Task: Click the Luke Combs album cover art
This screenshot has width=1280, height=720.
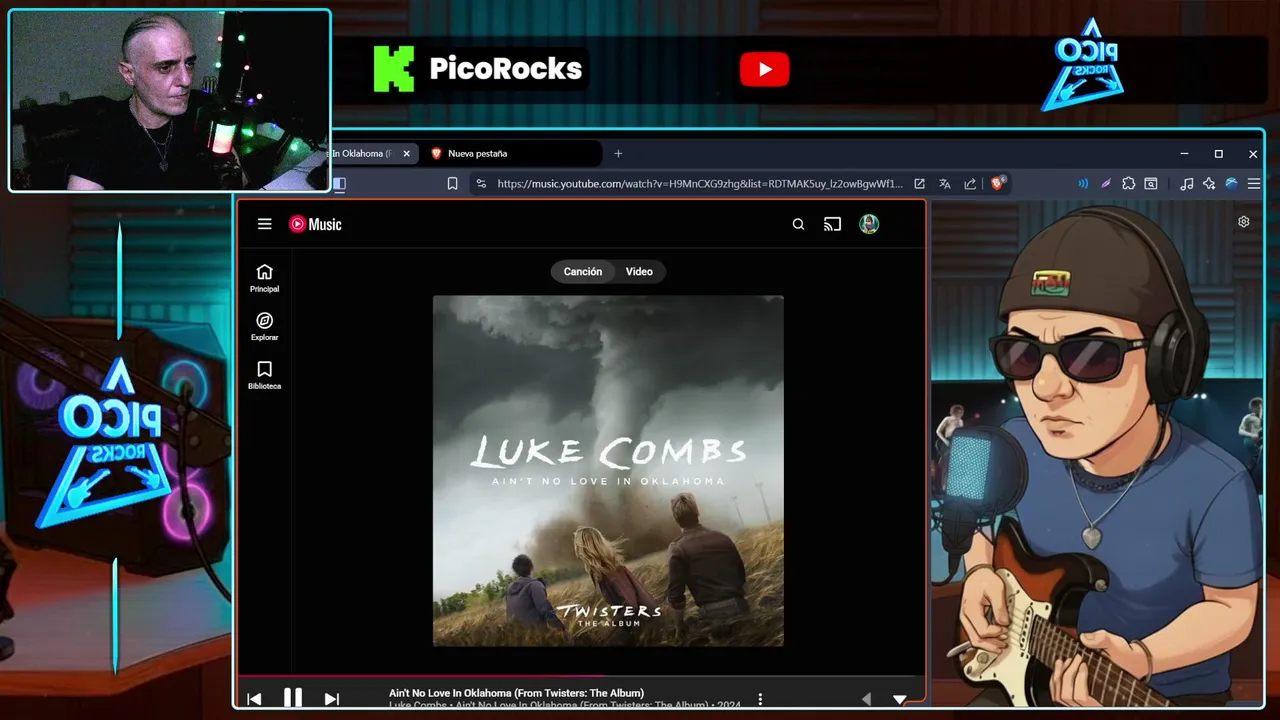Action: (x=608, y=471)
